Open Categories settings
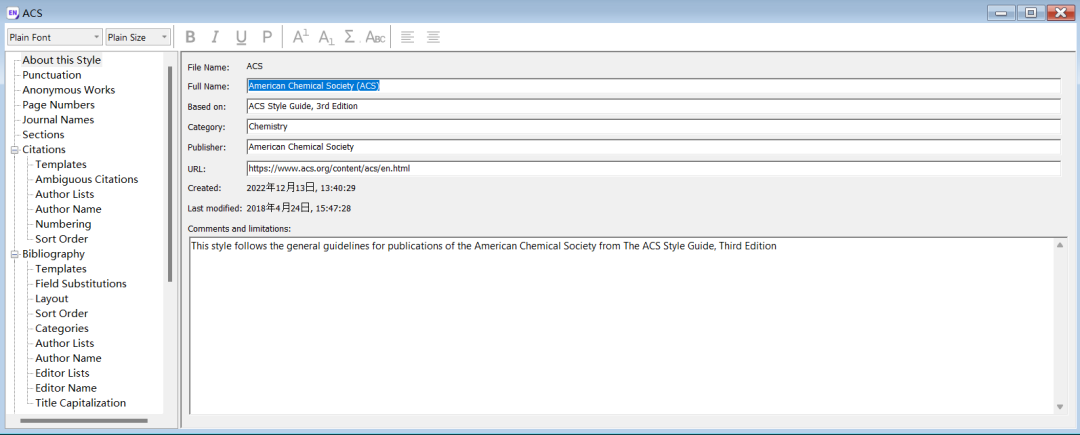This screenshot has height=435, width=1080. (62, 328)
